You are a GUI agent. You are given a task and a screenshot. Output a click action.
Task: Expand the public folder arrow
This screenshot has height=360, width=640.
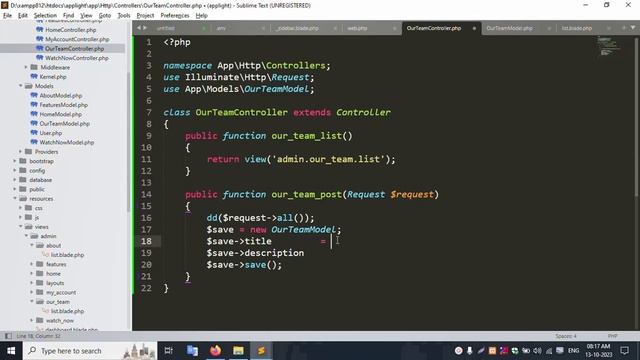[15, 189]
